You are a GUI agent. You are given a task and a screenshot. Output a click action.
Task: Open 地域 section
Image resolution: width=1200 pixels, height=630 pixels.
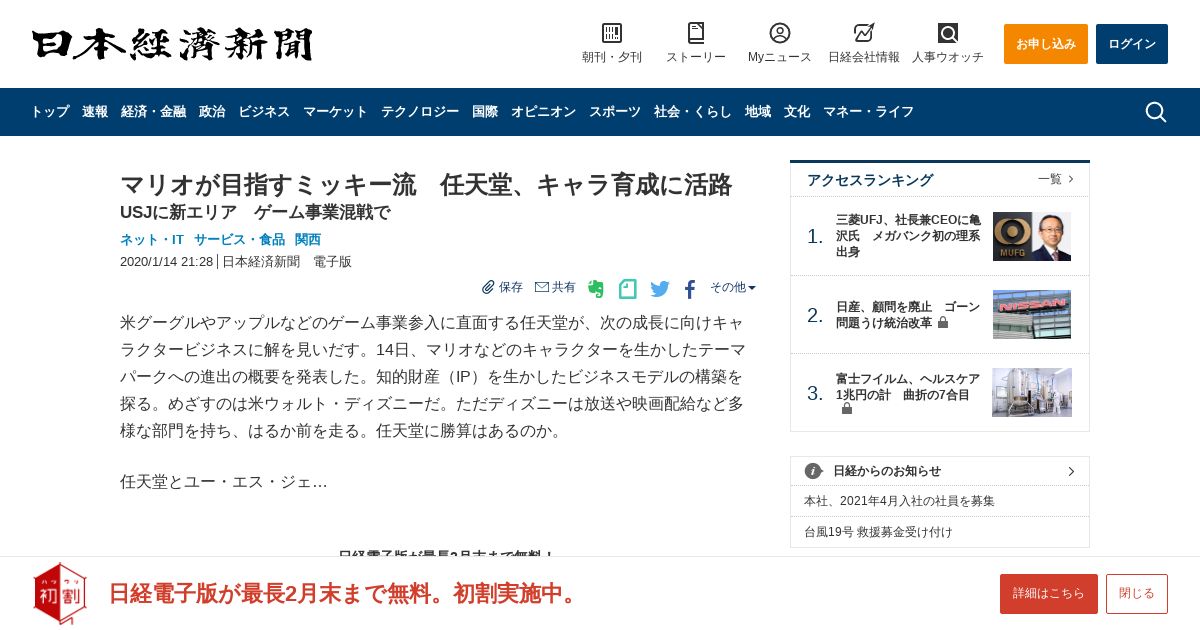[x=758, y=112]
